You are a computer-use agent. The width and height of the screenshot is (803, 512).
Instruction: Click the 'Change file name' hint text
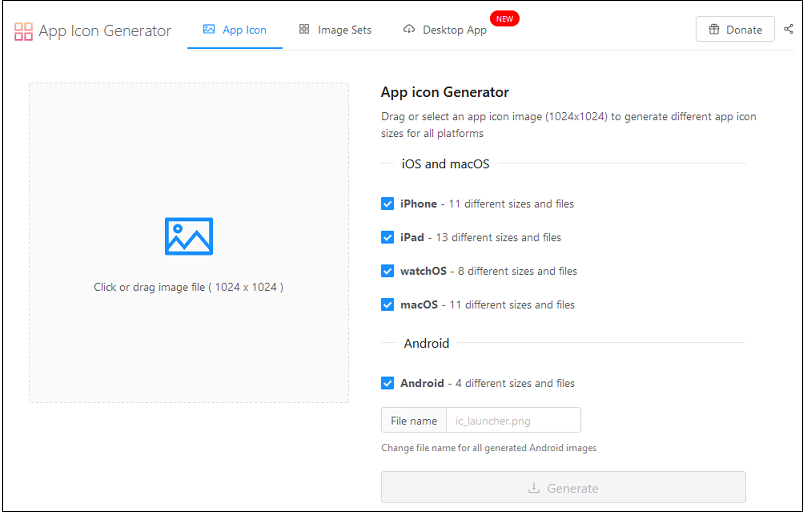[489, 447]
